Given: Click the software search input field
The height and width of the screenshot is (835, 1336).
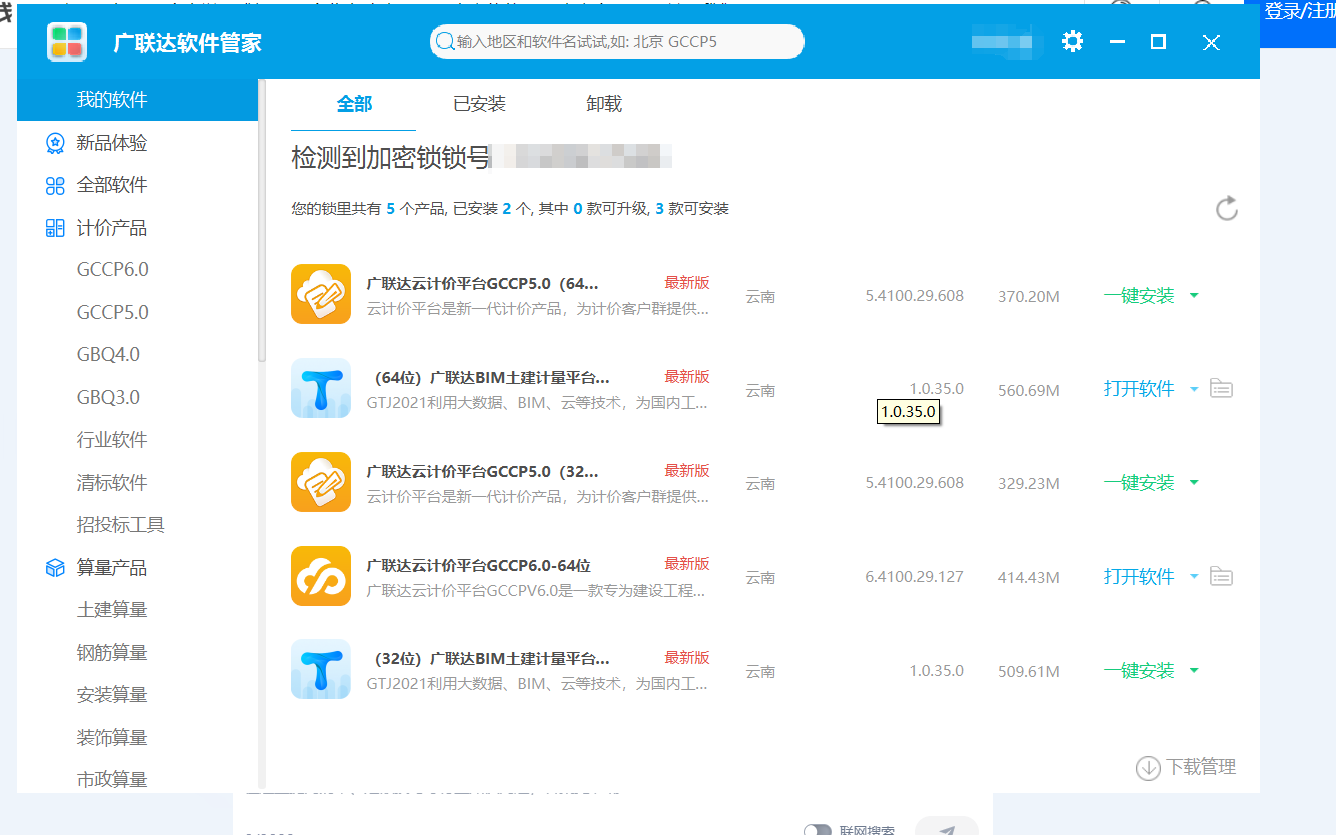Looking at the screenshot, I should click(x=617, y=42).
